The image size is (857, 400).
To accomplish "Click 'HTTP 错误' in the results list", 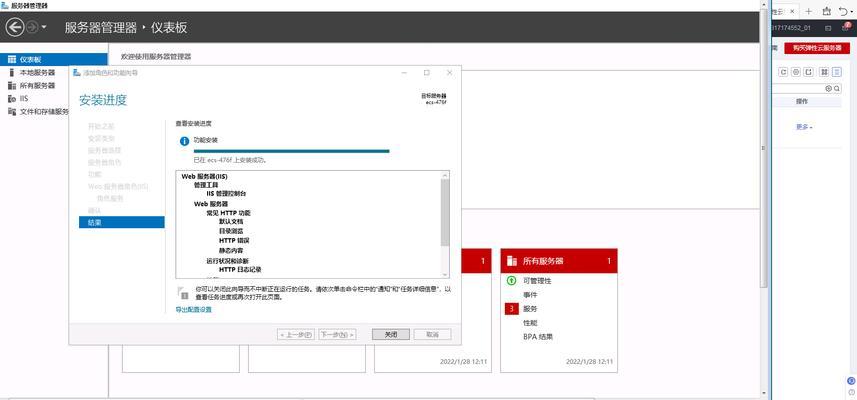I will click(234, 240).
